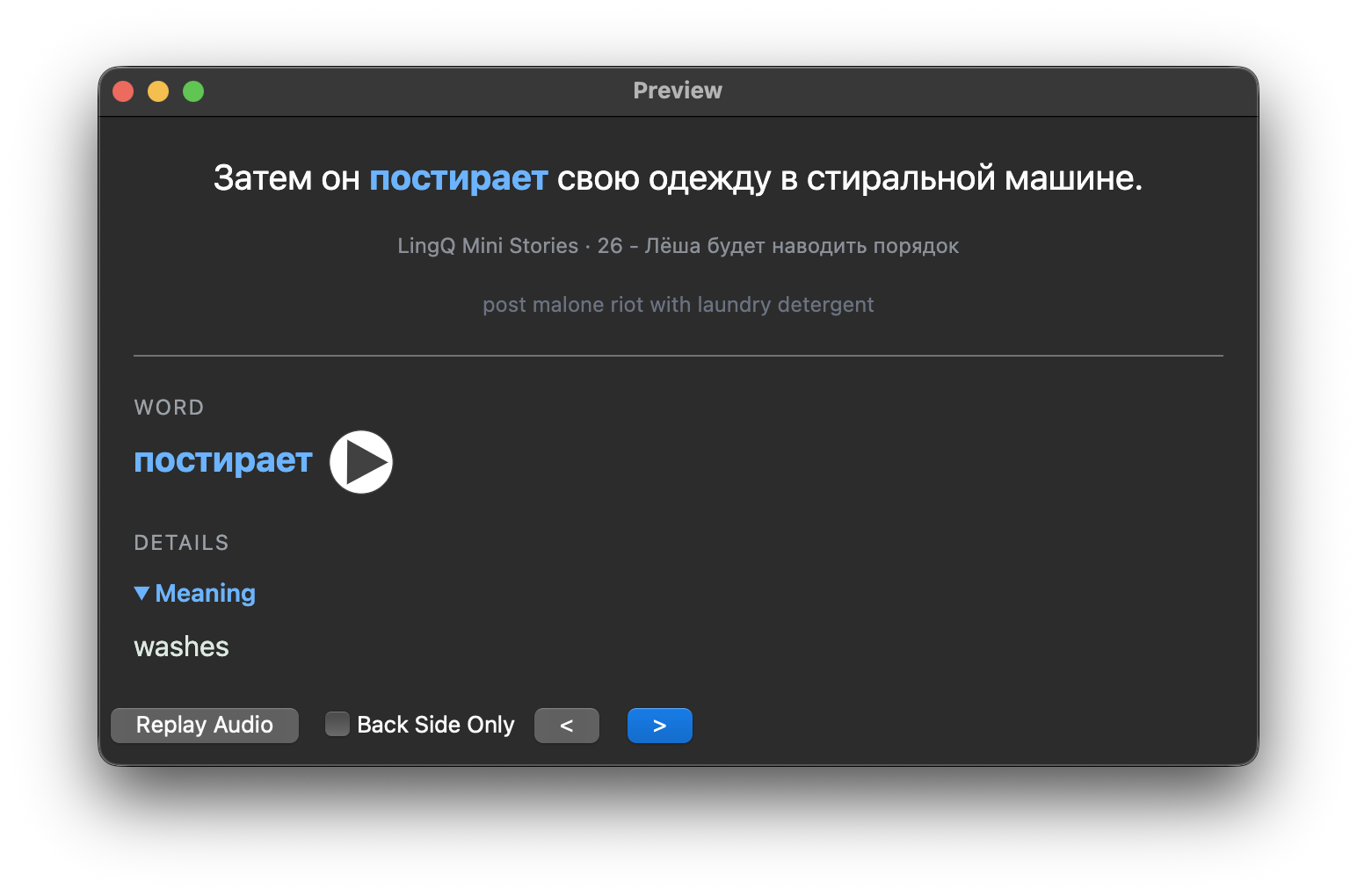The image size is (1357, 896).
Task: Play the audio for постирает
Action: (x=361, y=462)
